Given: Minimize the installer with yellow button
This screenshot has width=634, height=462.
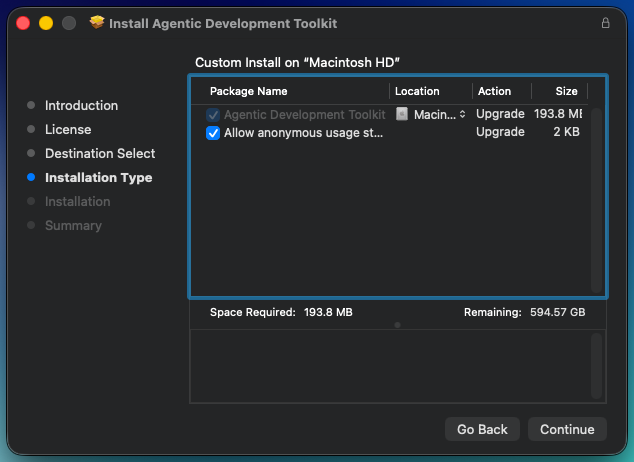Looking at the screenshot, I should pyautogui.click(x=46, y=23).
